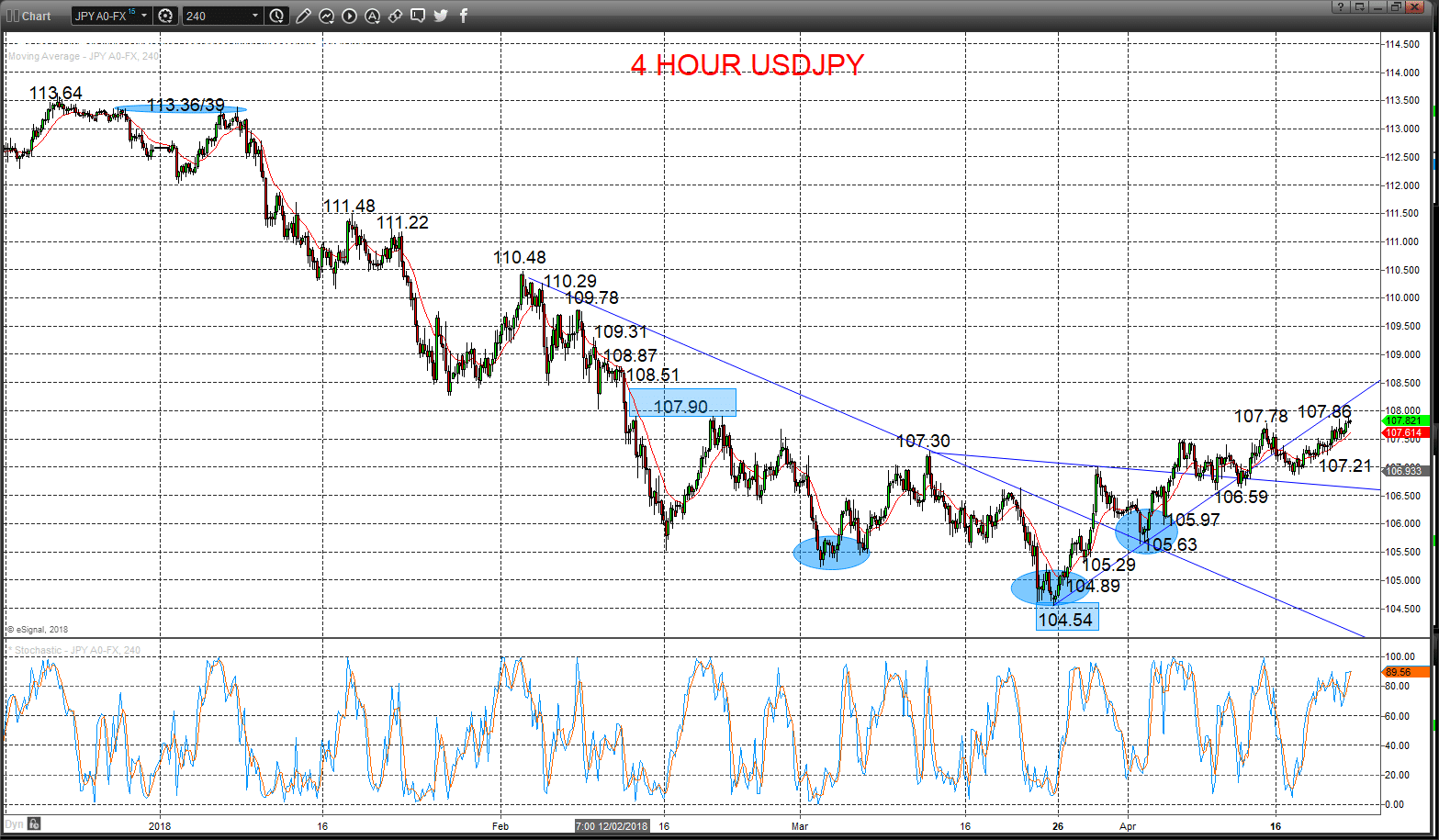Click the 113.64 high price label
Image resolution: width=1439 pixels, height=840 pixels.
[x=56, y=93]
